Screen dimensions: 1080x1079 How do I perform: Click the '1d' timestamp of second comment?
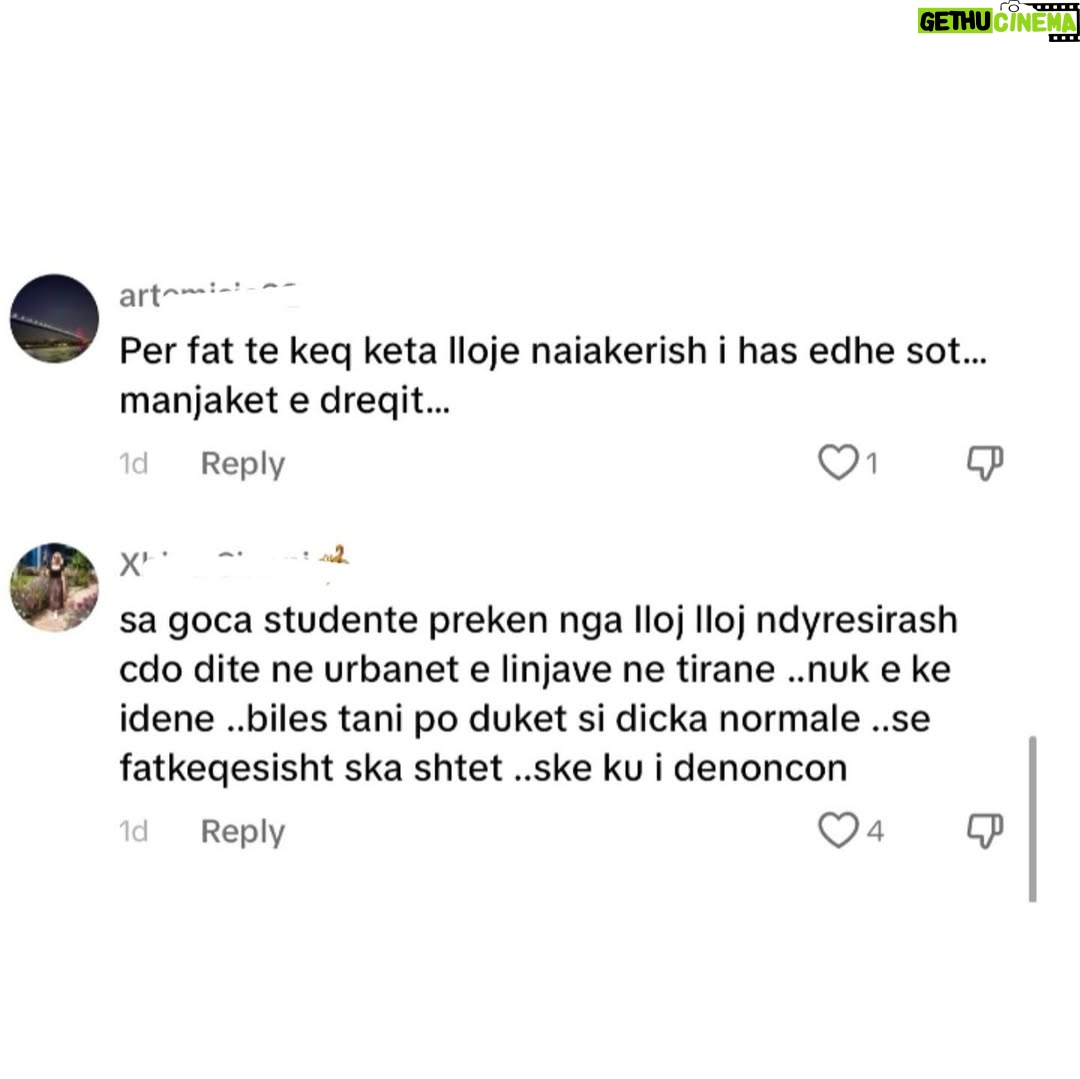(x=134, y=831)
